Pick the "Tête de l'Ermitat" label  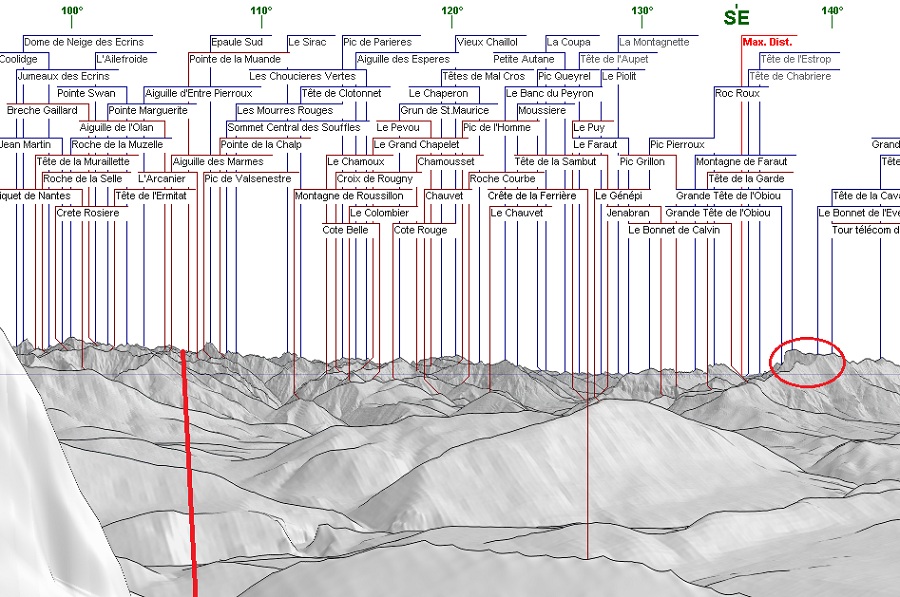pyautogui.click(x=151, y=196)
